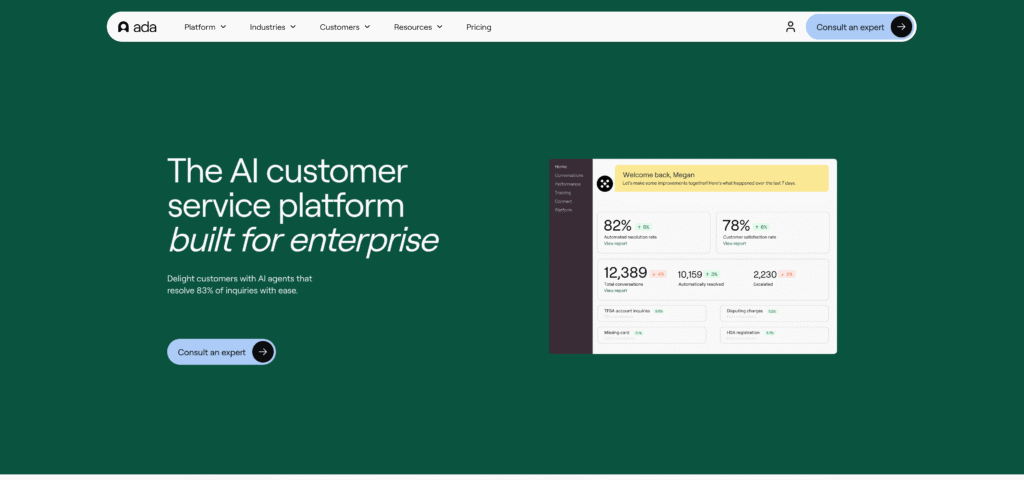Select Conversations in the dashboard sidebar
1024x480 pixels.
point(568,175)
